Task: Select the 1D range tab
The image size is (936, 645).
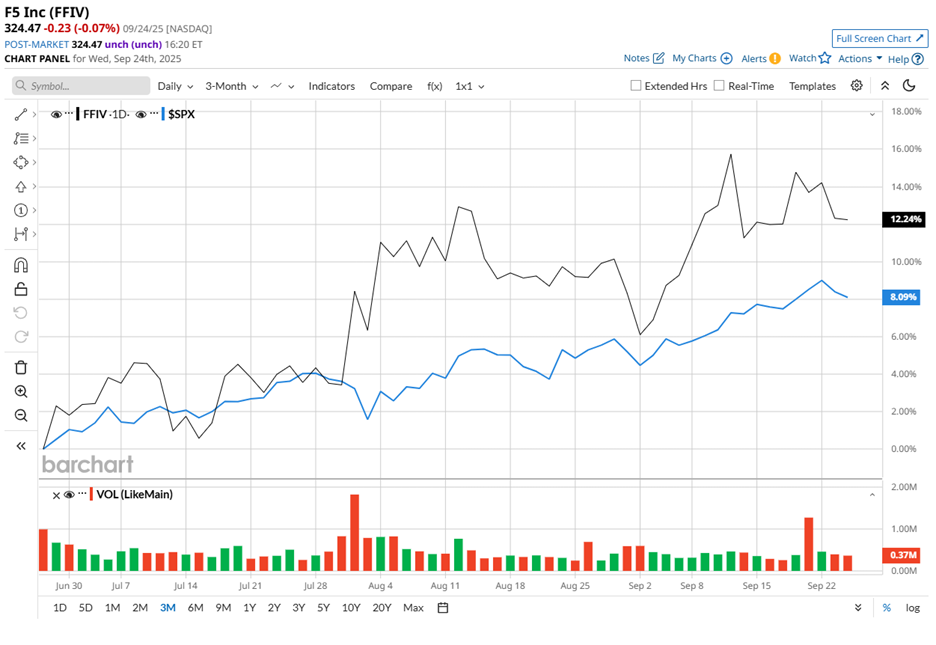Action: click(x=60, y=608)
